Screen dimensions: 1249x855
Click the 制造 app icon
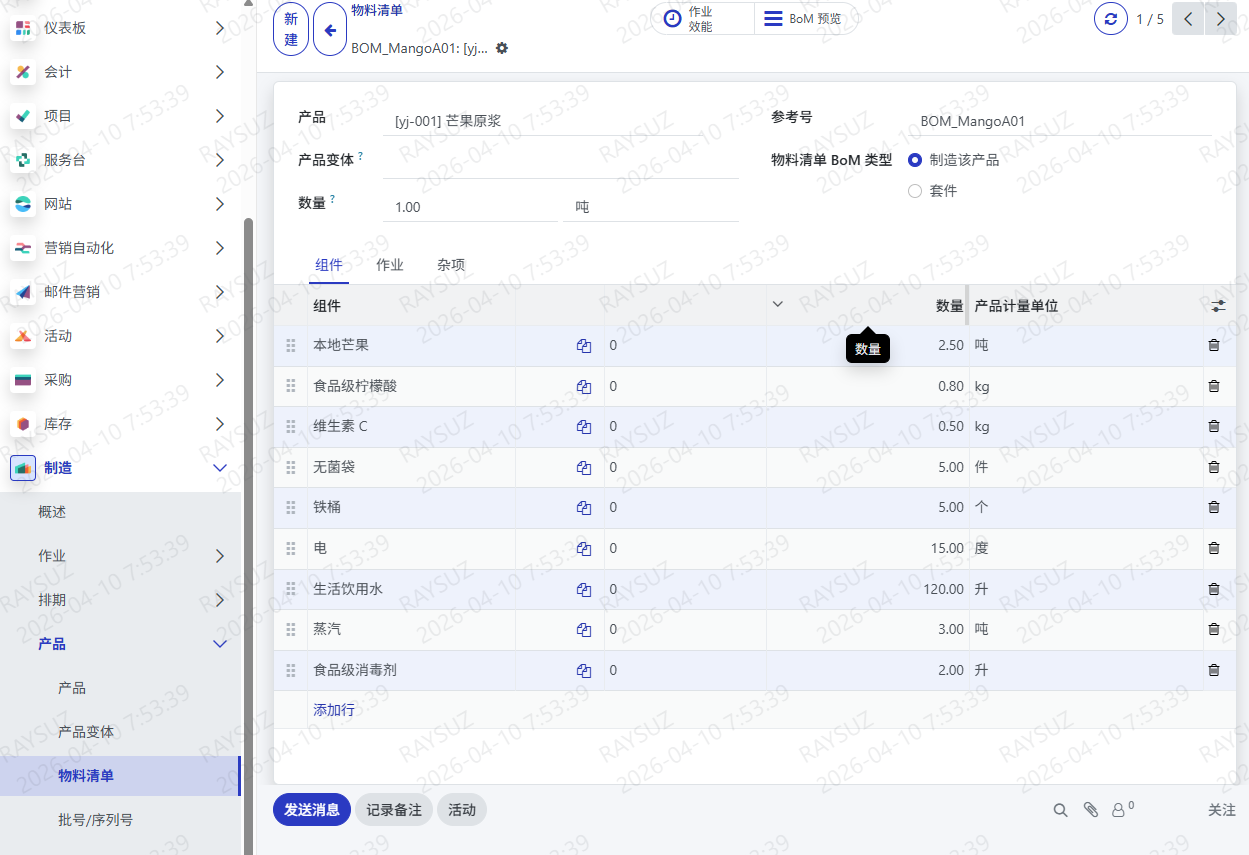23,468
